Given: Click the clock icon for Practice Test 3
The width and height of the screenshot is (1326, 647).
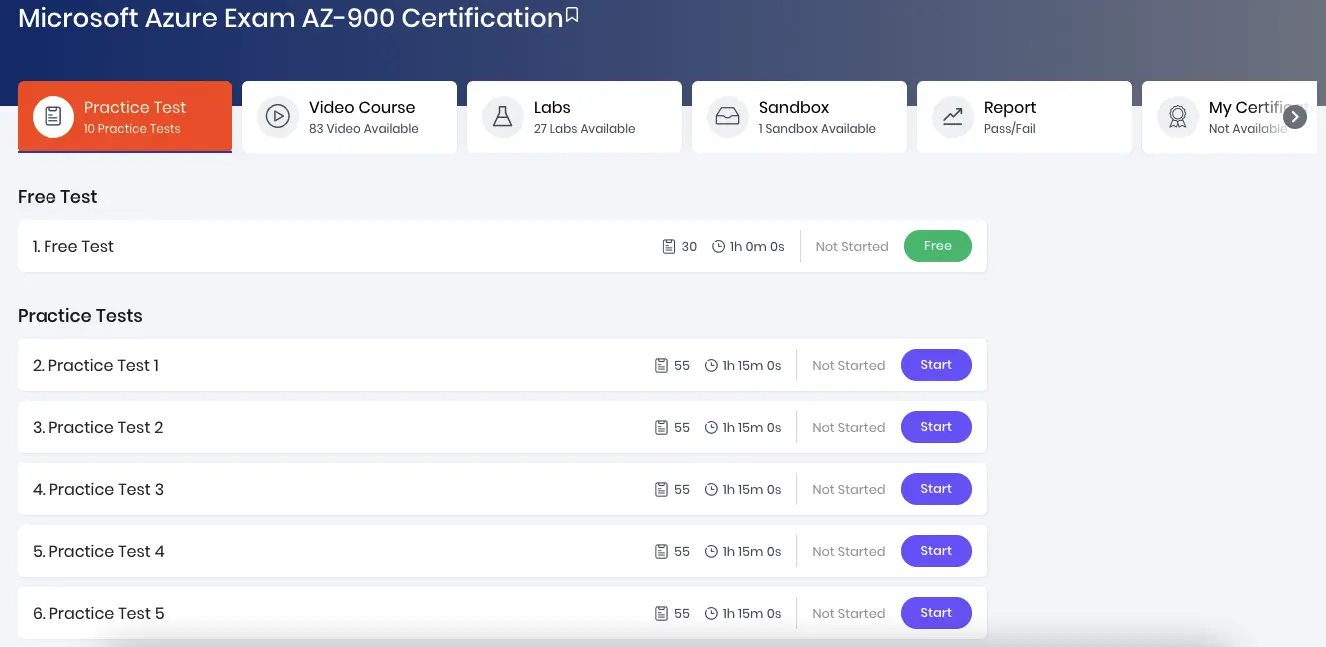Looking at the screenshot, I should pyautogui.click(x=711, y=489).
